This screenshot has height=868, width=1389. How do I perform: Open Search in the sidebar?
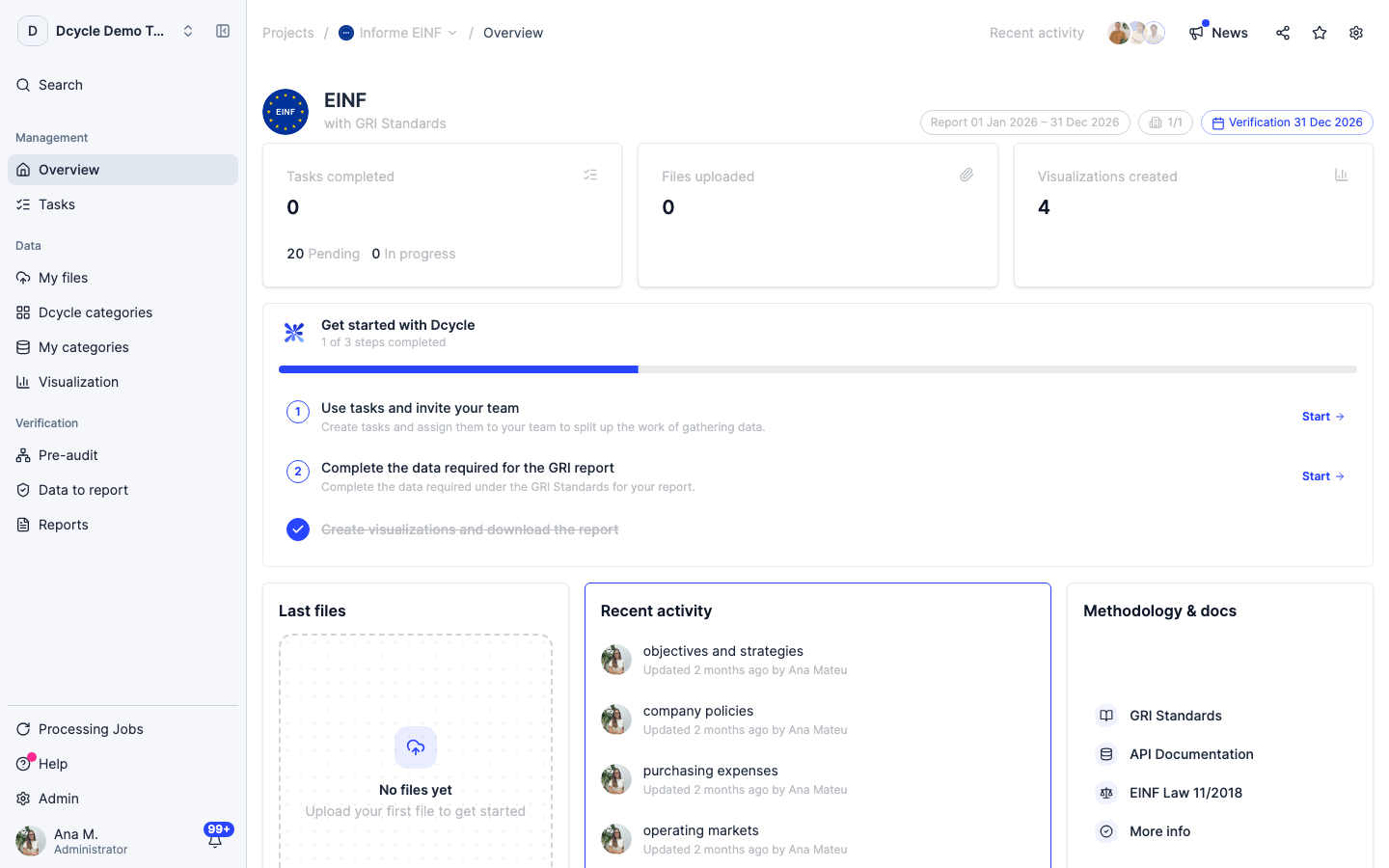pos(123,85)
